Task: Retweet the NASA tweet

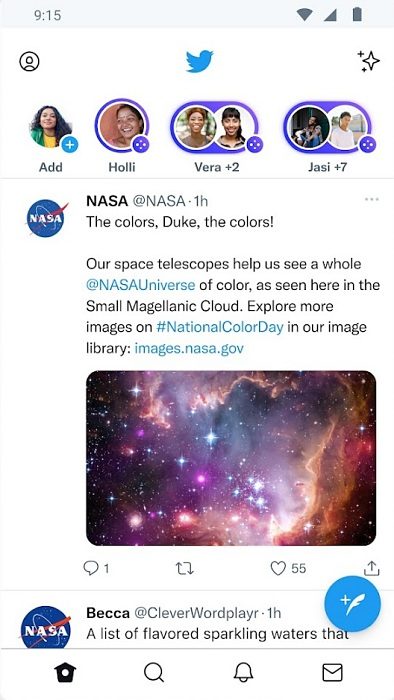Action: [x=184, y=568]
